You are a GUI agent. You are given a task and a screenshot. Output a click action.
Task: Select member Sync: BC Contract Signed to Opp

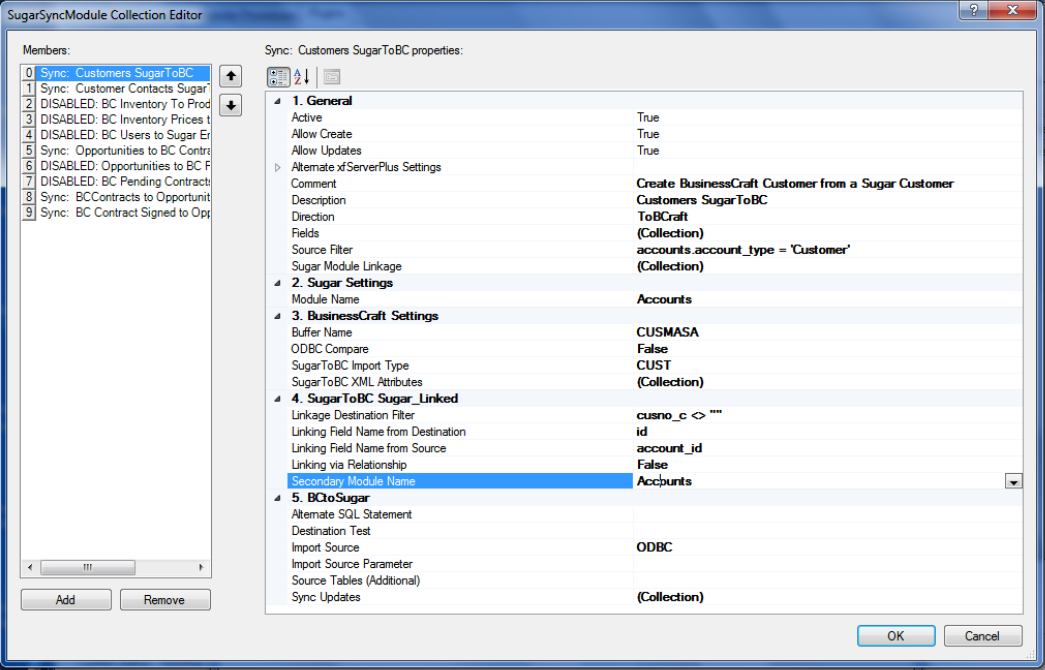coord(116,213)
